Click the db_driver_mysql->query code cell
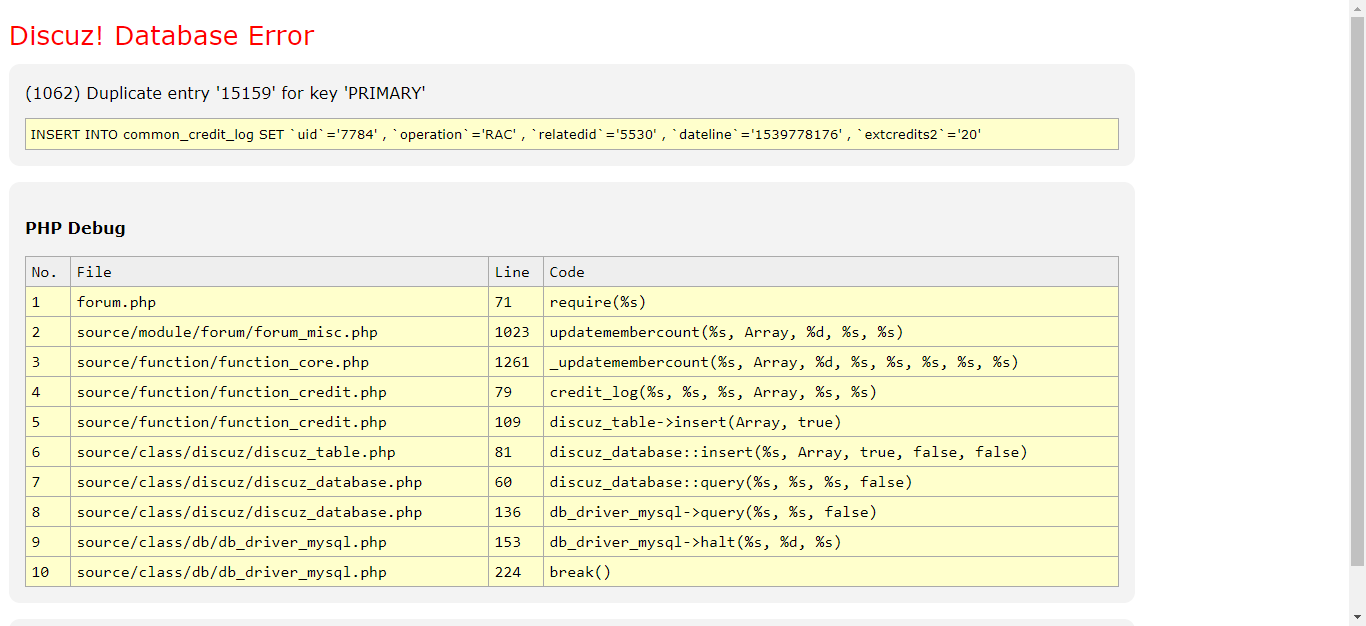The image size is (1366, 626). point(831,512)
